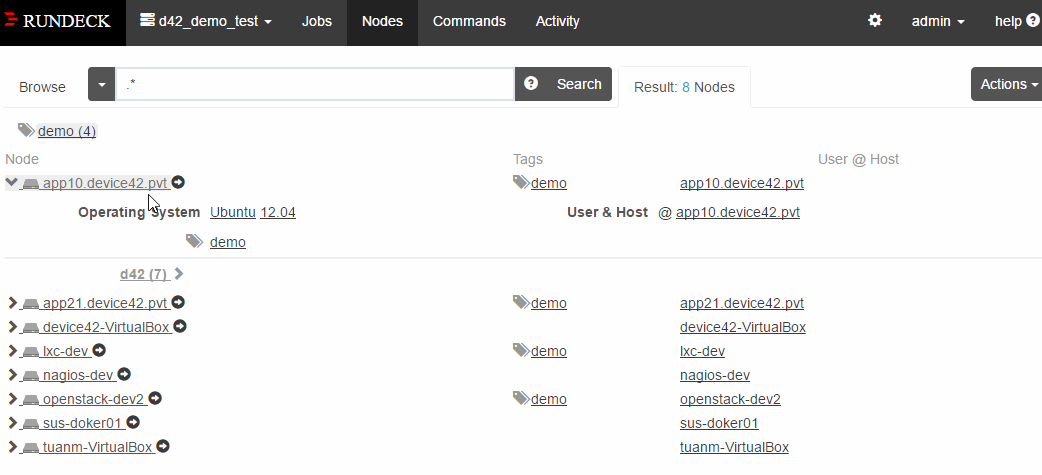Click arrow icon next to nagios-dev

pos(124,375)
